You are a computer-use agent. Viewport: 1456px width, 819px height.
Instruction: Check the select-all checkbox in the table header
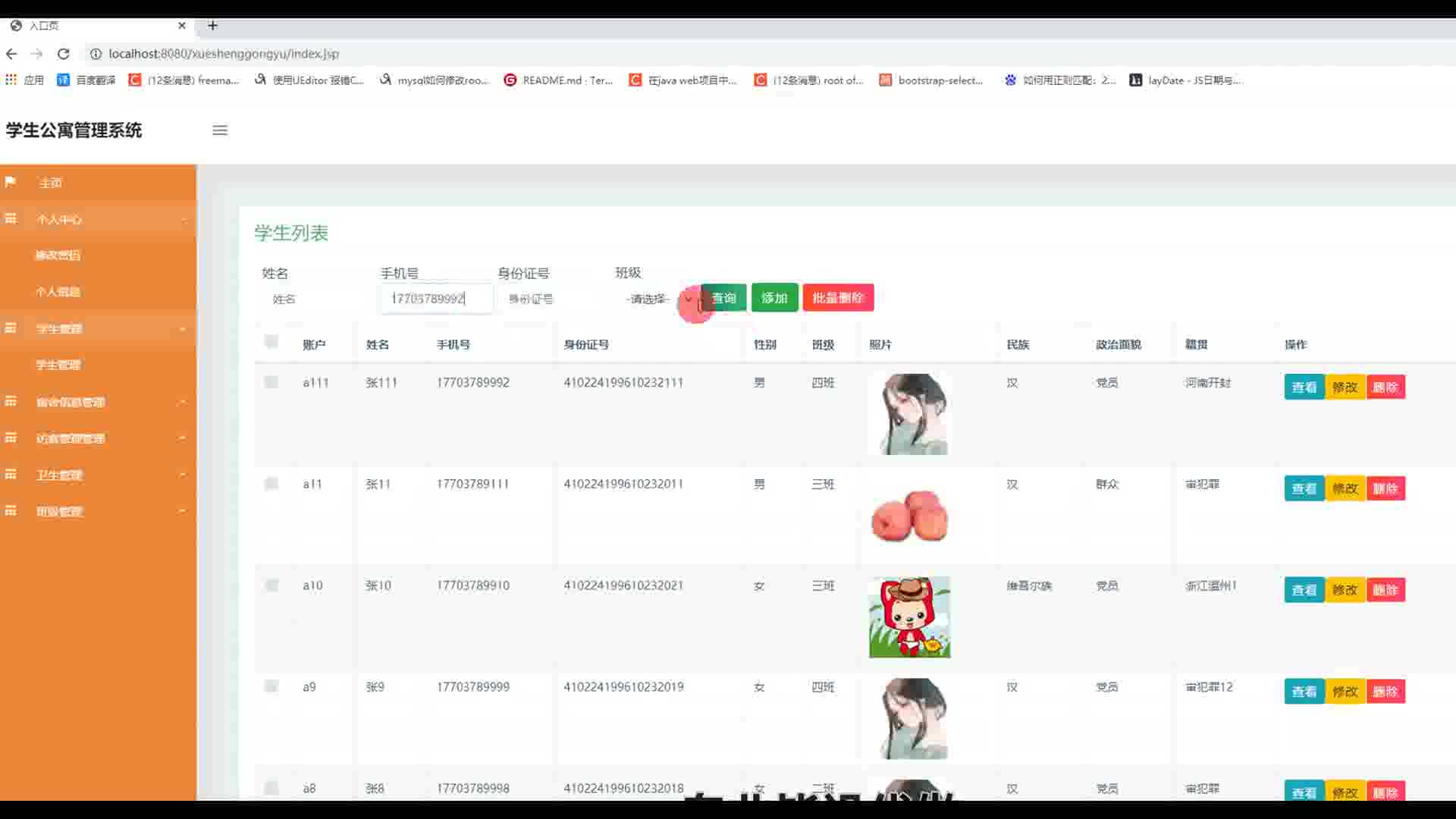(x=271, y=341)
